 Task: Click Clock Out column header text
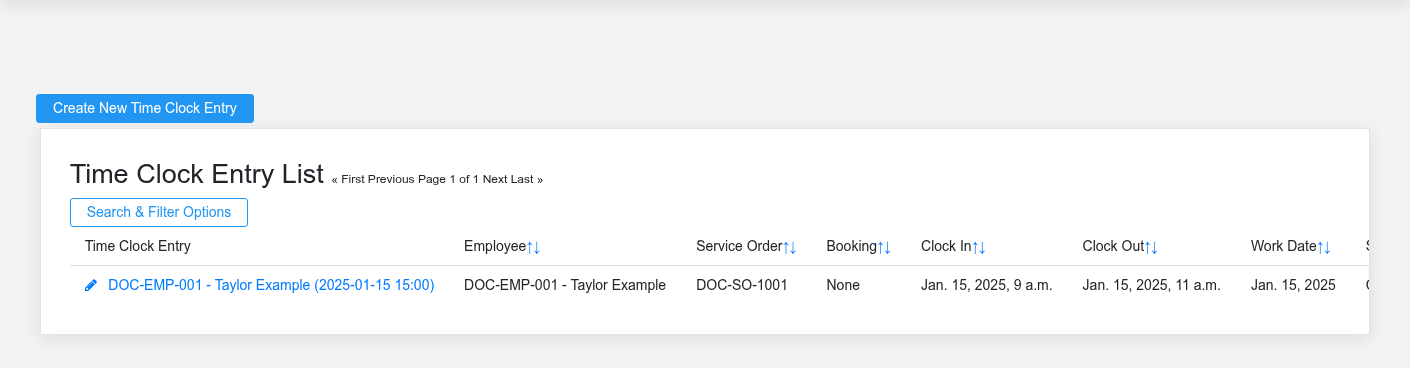coord(1113,246)
